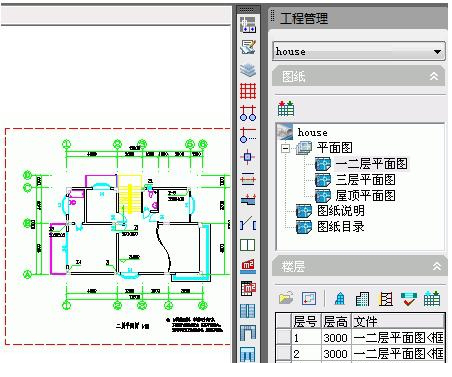Click the 3000 height cell in floor 1 row
Image resolution: width=452 pixels, height=377 pixels.
(336, 338)
